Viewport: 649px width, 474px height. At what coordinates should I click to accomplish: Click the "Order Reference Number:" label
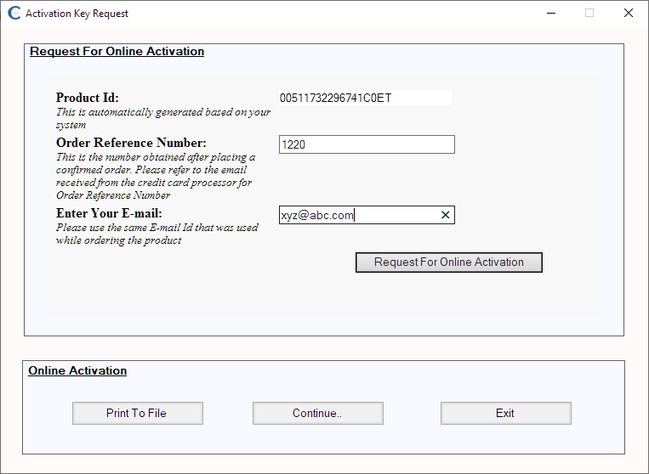point(131,143)
